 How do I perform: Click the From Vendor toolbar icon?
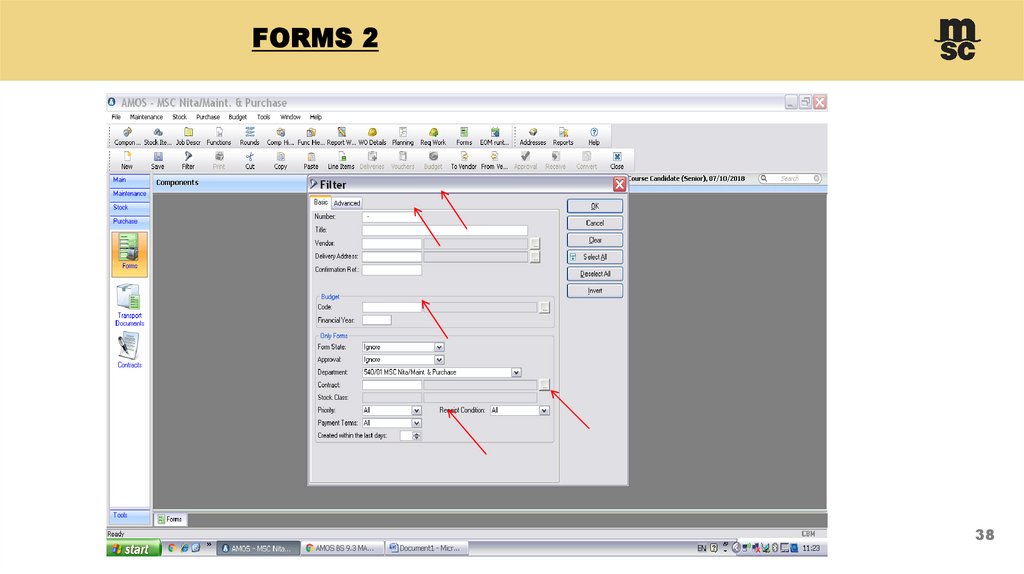pyautogui.click(x=494, y=161)
